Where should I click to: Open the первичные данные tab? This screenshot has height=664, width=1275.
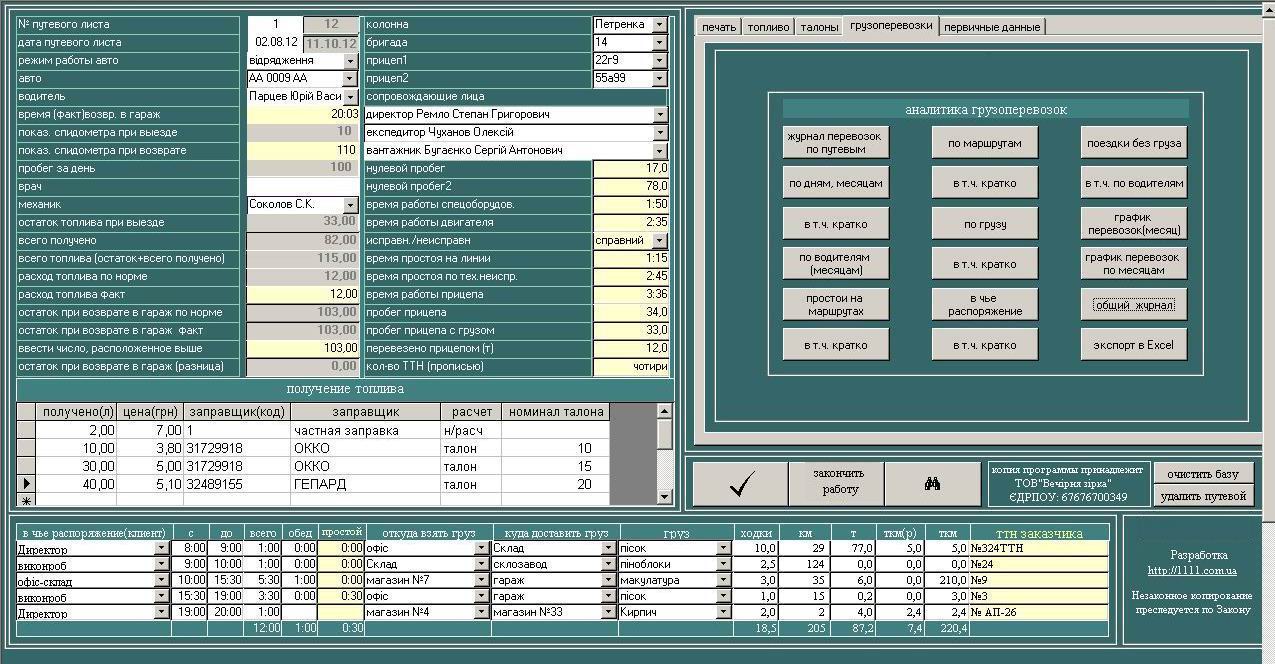(x=992, y=27)
